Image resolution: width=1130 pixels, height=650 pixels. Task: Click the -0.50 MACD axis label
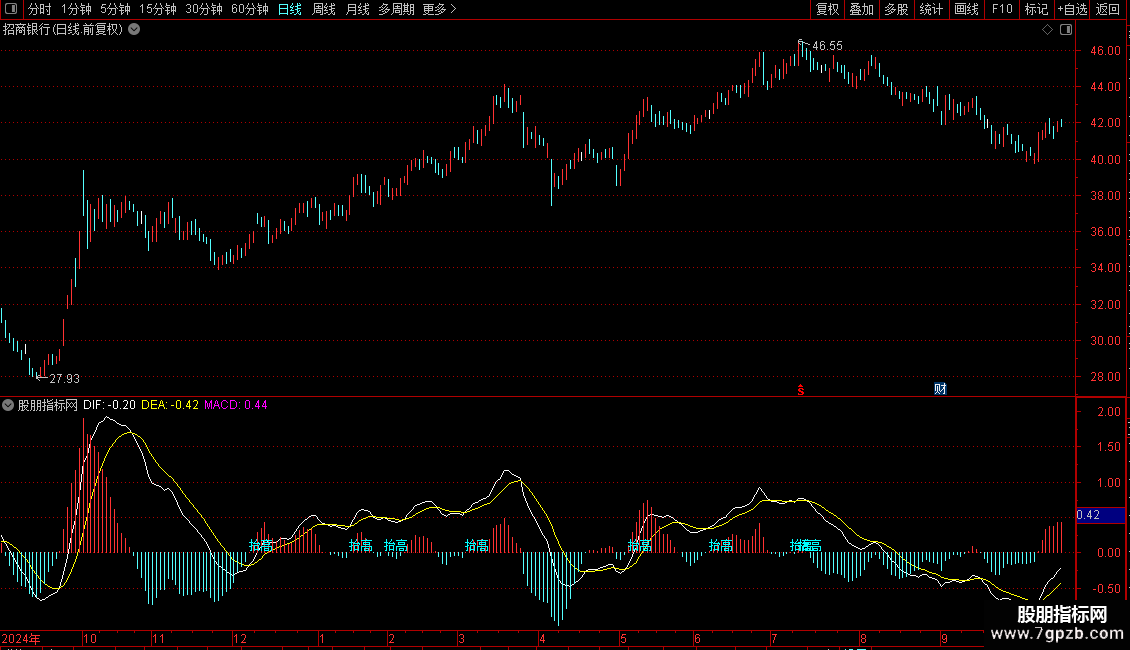[x=1107, y=589]
